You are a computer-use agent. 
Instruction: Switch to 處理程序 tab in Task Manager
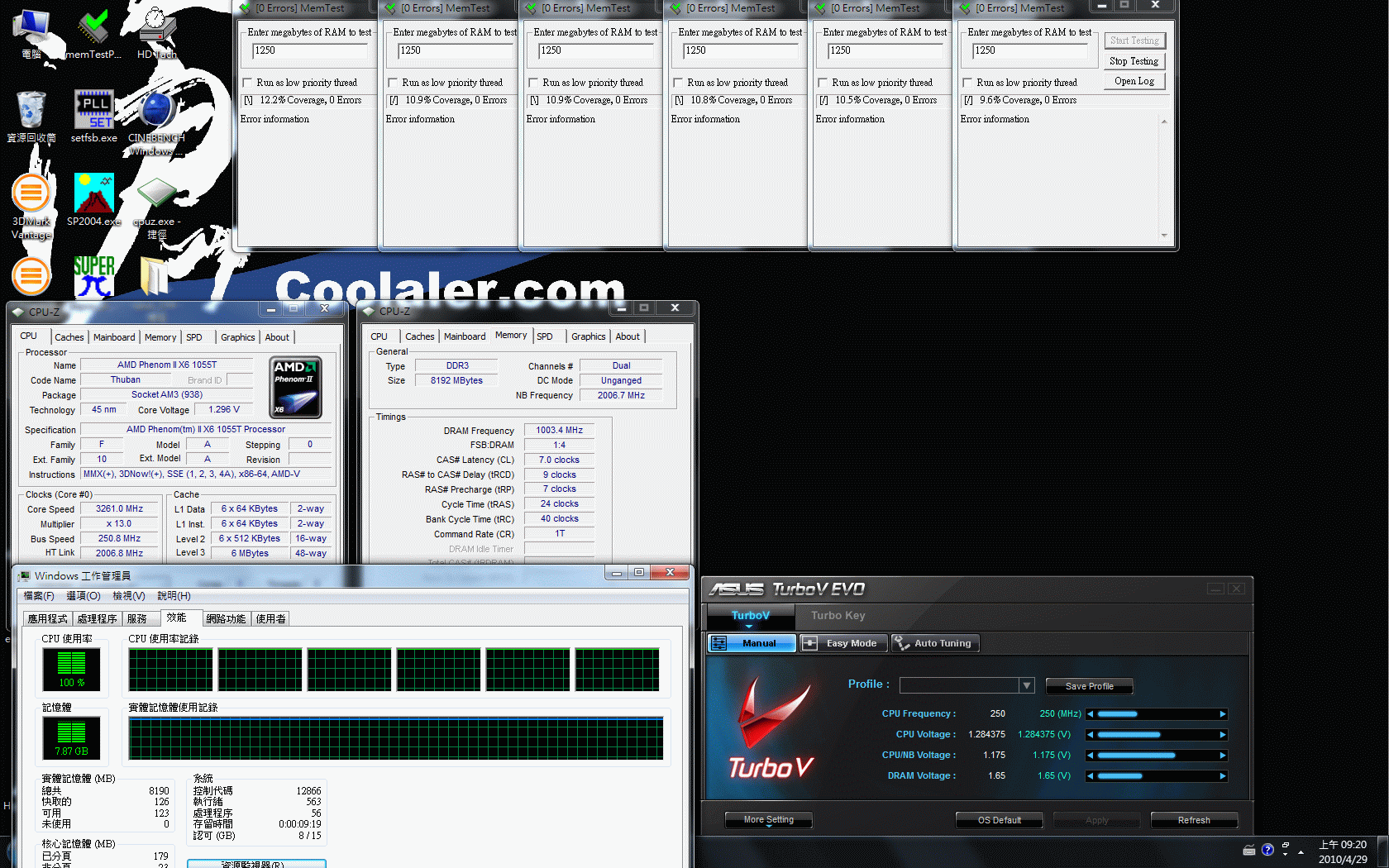[x=97, y=619]
